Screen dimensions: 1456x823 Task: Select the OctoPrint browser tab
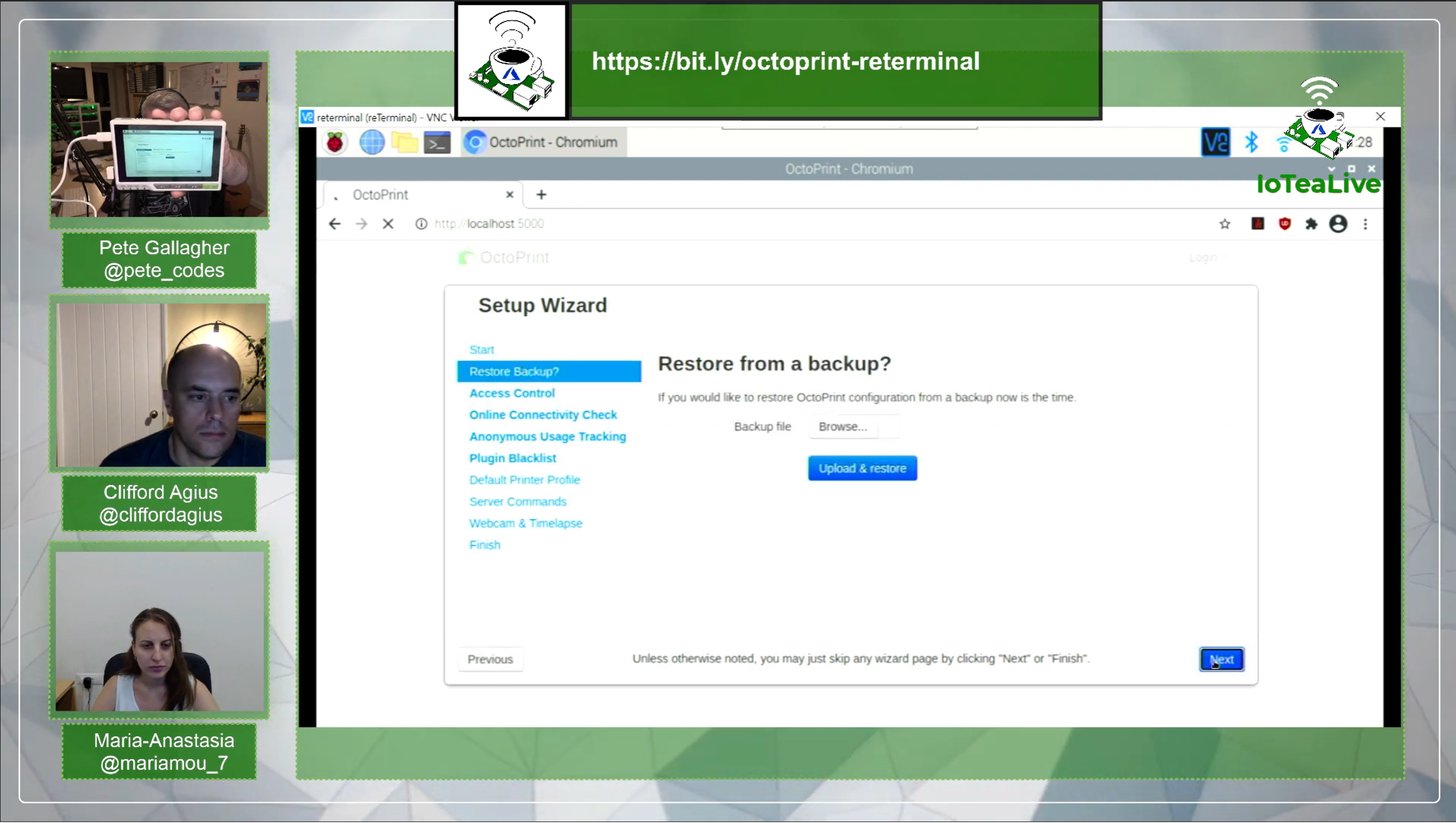click(423, 195)
